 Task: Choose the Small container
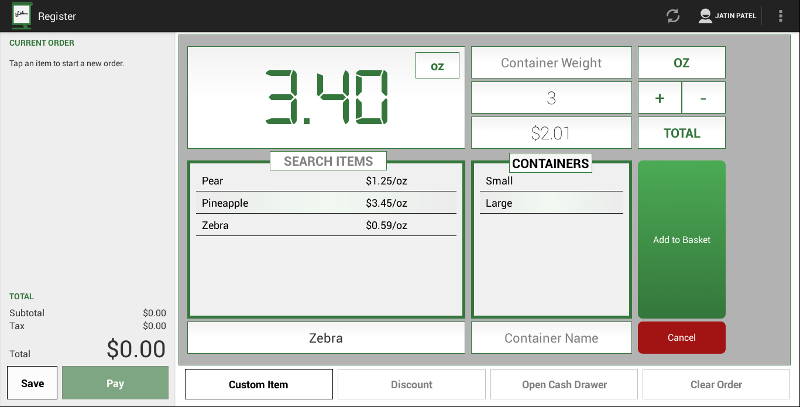tap(551, 181)
